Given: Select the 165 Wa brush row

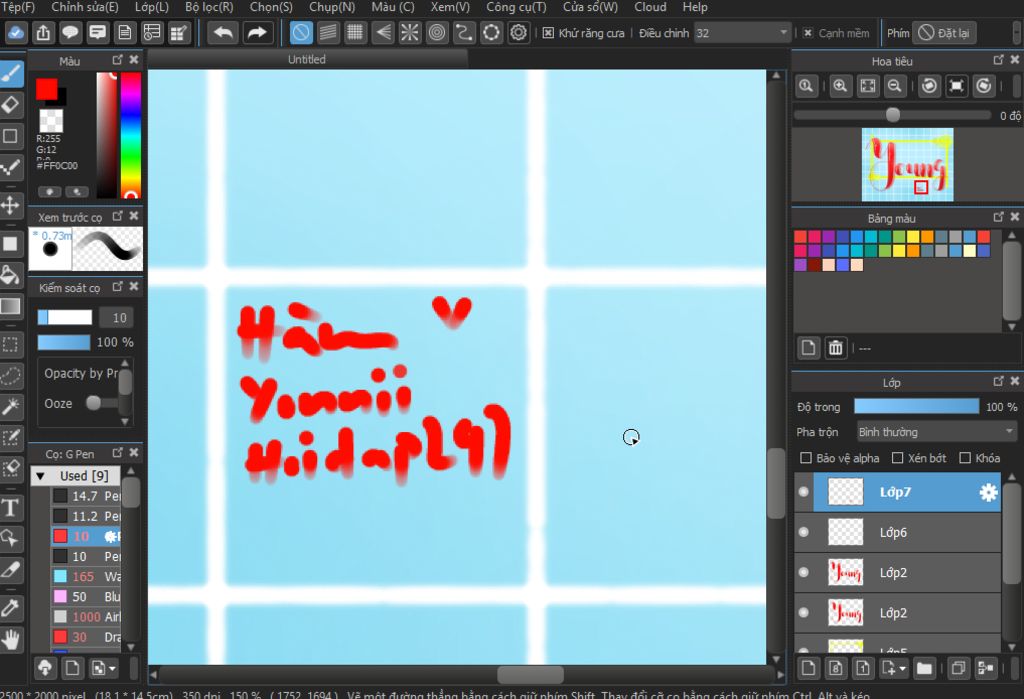Looking at the screenshot, I should pos(86,576).
